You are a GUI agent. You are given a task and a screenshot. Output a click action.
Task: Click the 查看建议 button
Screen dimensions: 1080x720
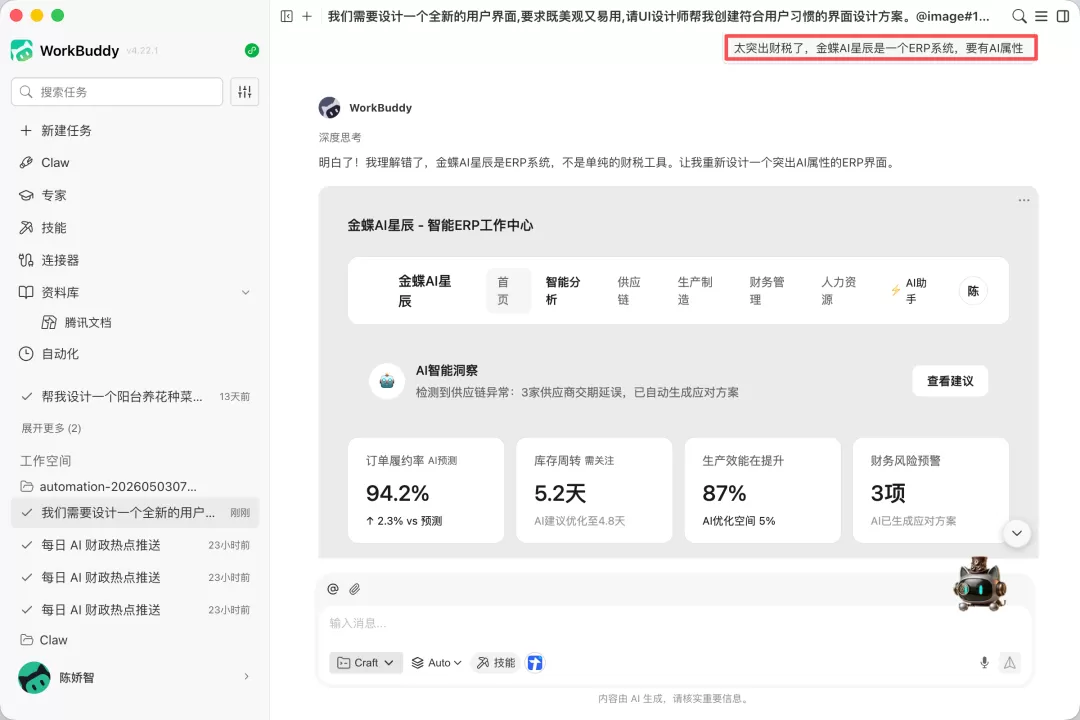click(950, 381)
